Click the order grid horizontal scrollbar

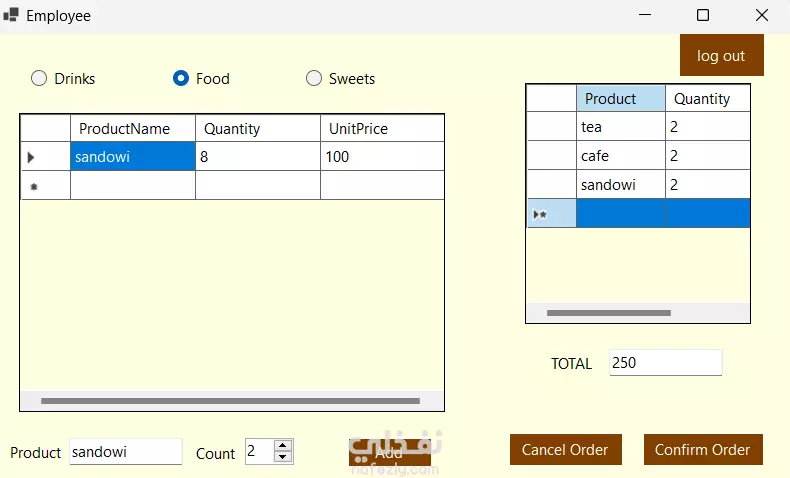609,313
